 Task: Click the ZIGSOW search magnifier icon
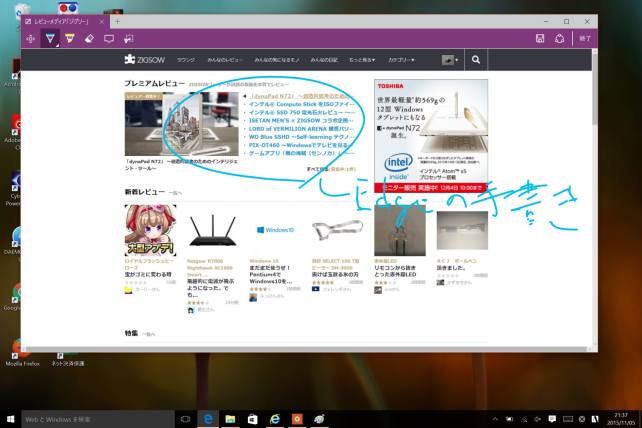point(475,60)
